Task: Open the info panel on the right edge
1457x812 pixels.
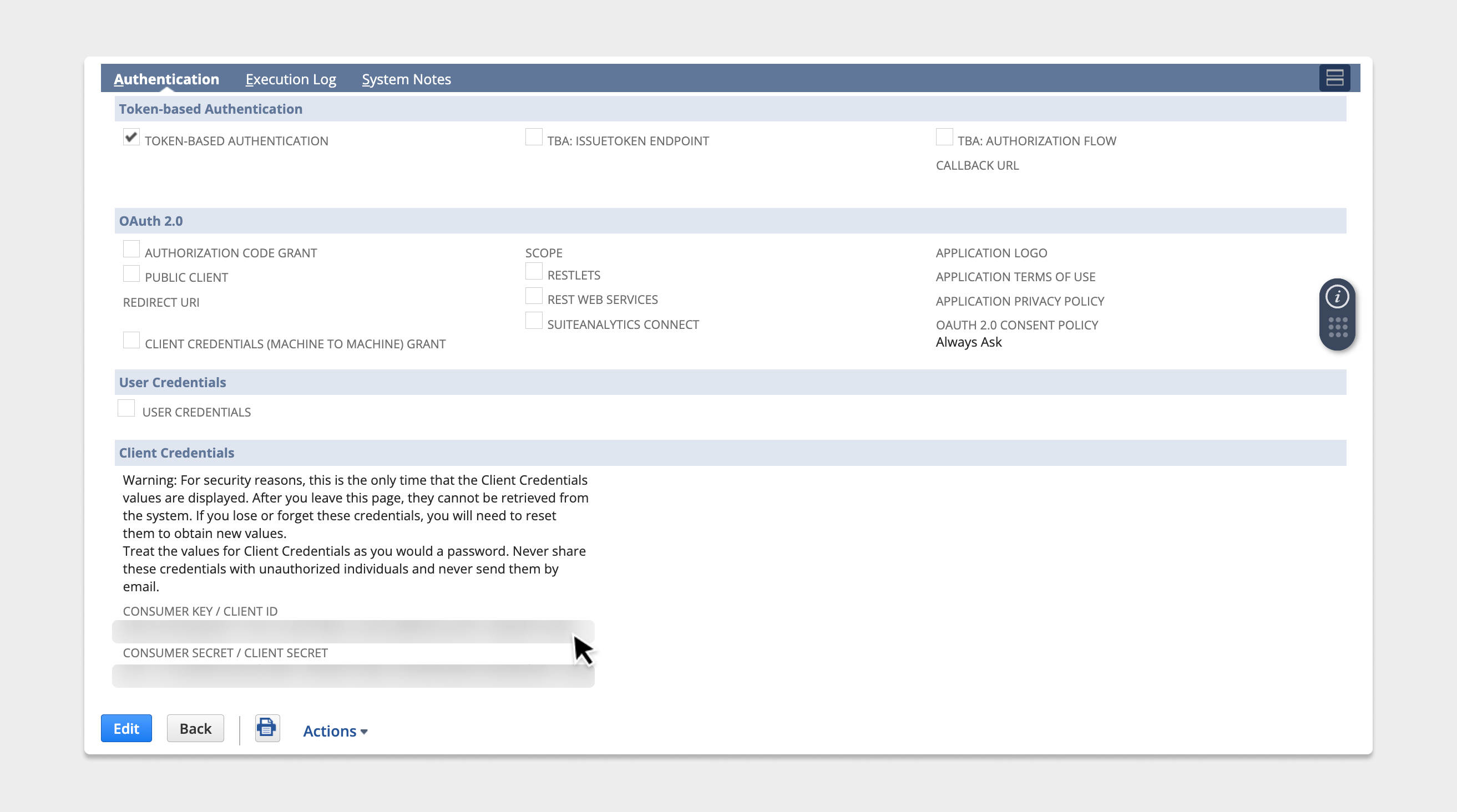Action: [x=1338, y=296]
